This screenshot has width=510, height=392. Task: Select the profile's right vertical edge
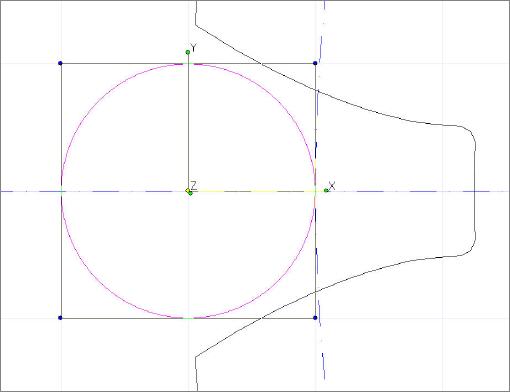coord(475,191)
